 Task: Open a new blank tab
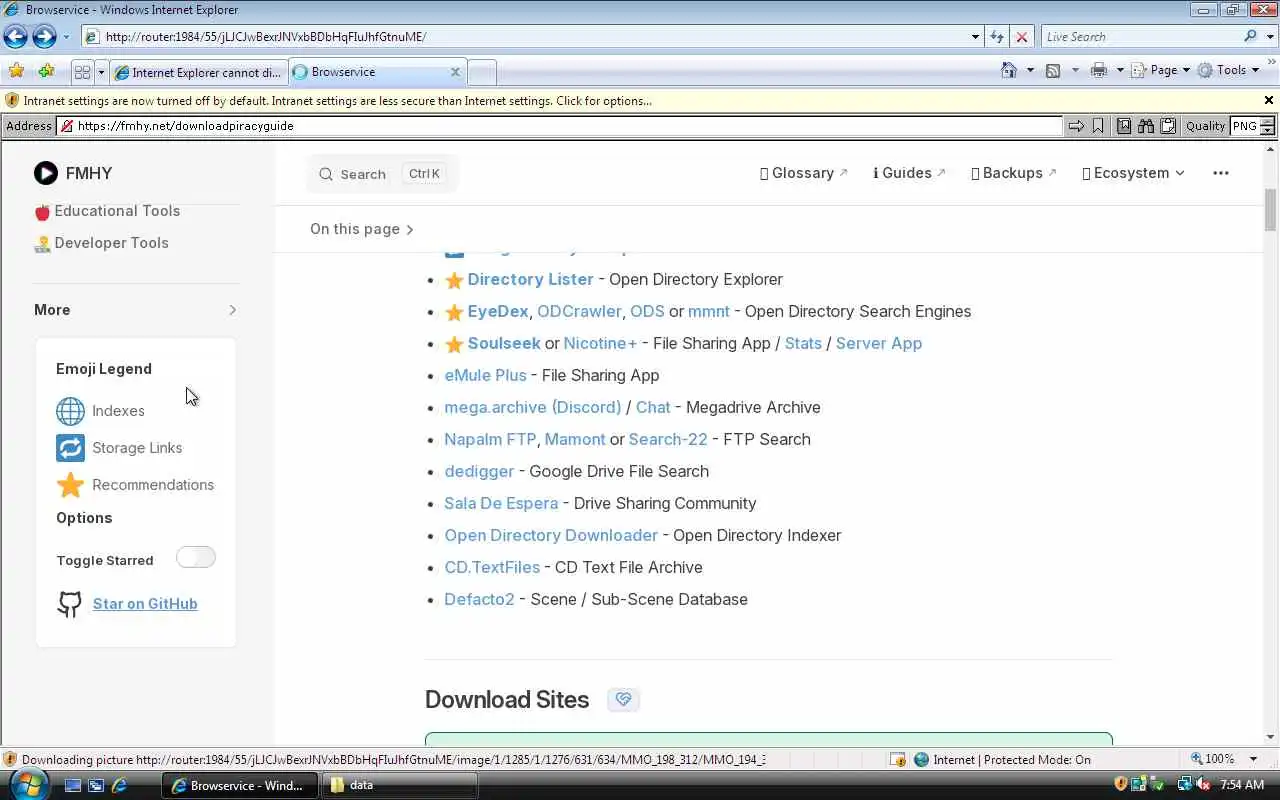pos(482,72)
